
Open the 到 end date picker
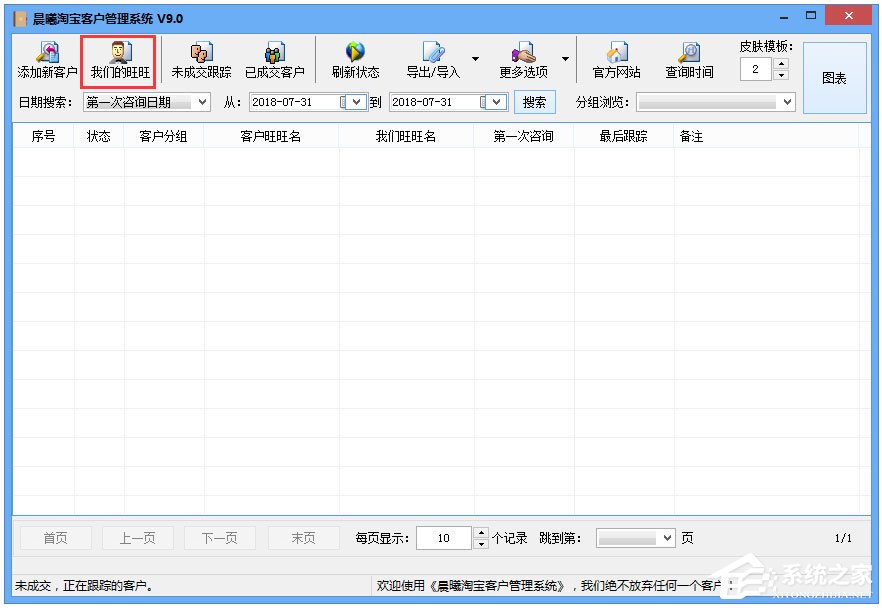(x=496, y=102)
